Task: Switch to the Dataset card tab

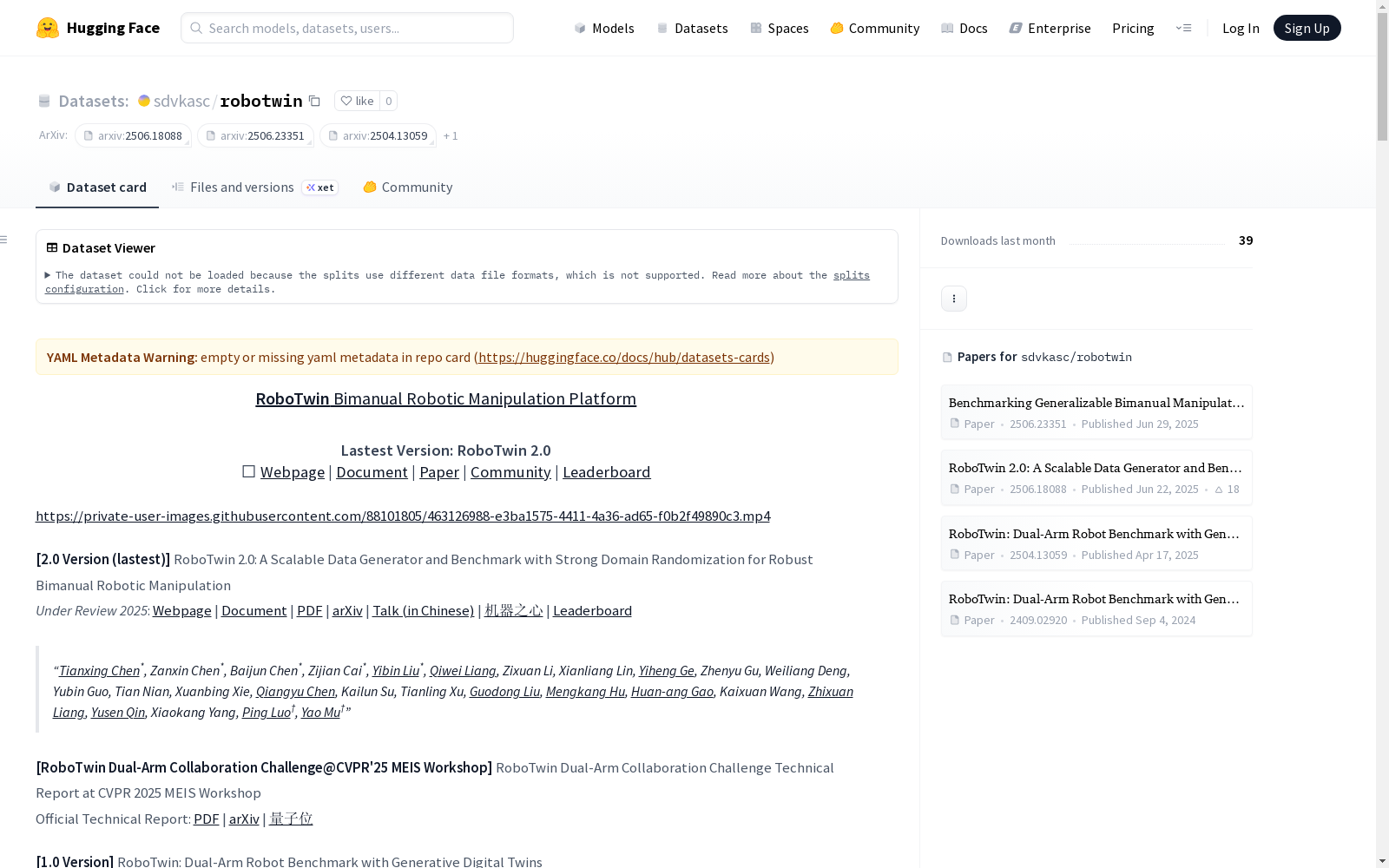Action: [97, 187]
